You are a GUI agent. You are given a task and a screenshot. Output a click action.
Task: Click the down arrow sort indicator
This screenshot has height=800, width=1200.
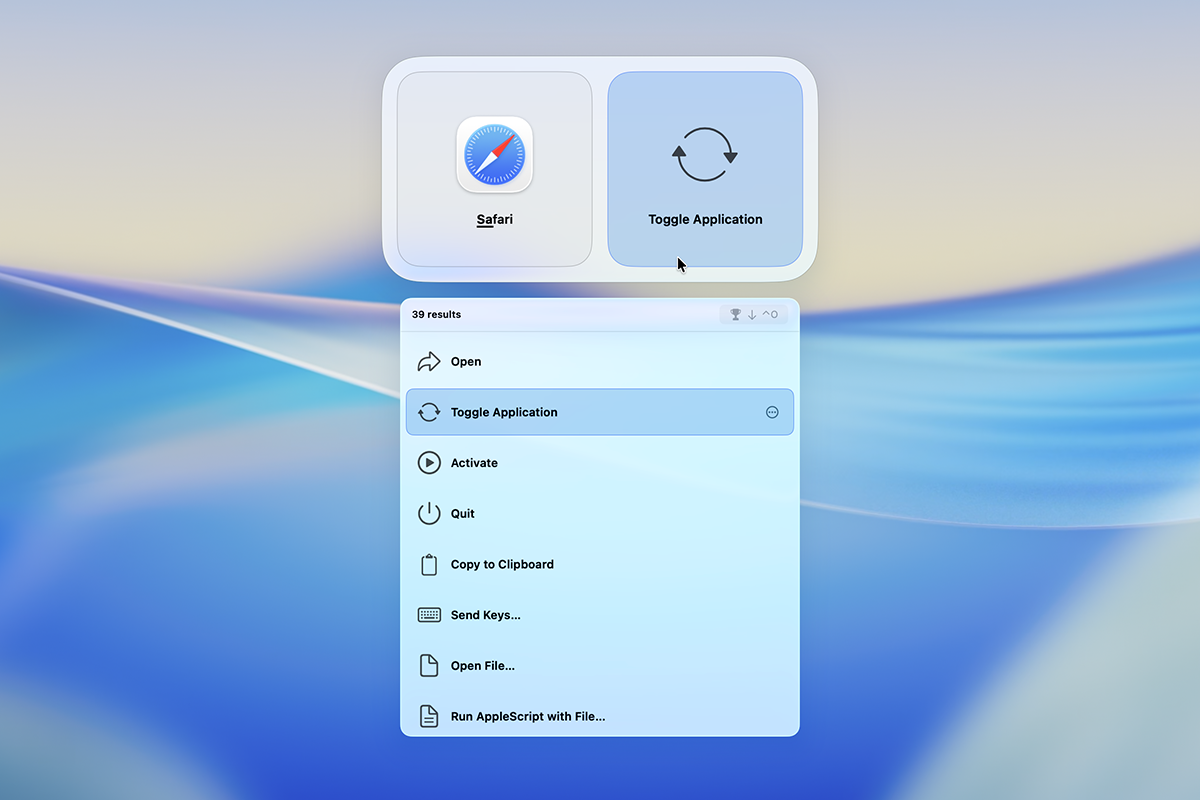(752, 314)
